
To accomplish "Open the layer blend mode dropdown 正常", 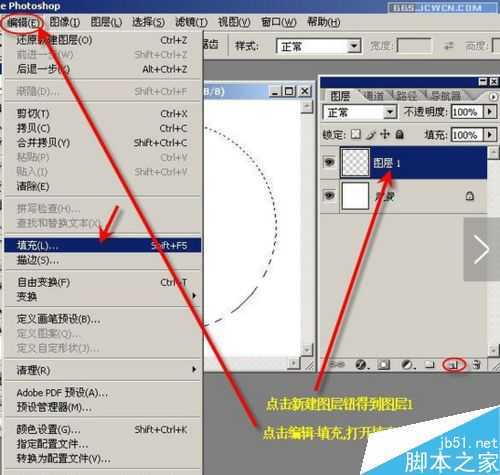I will (359, 112).
